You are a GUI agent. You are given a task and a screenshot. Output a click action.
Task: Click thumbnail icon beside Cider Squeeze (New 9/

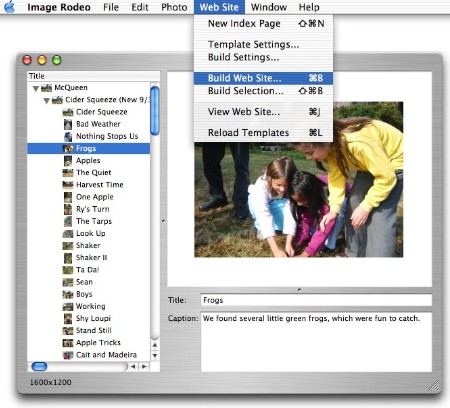tap(57, 100)
